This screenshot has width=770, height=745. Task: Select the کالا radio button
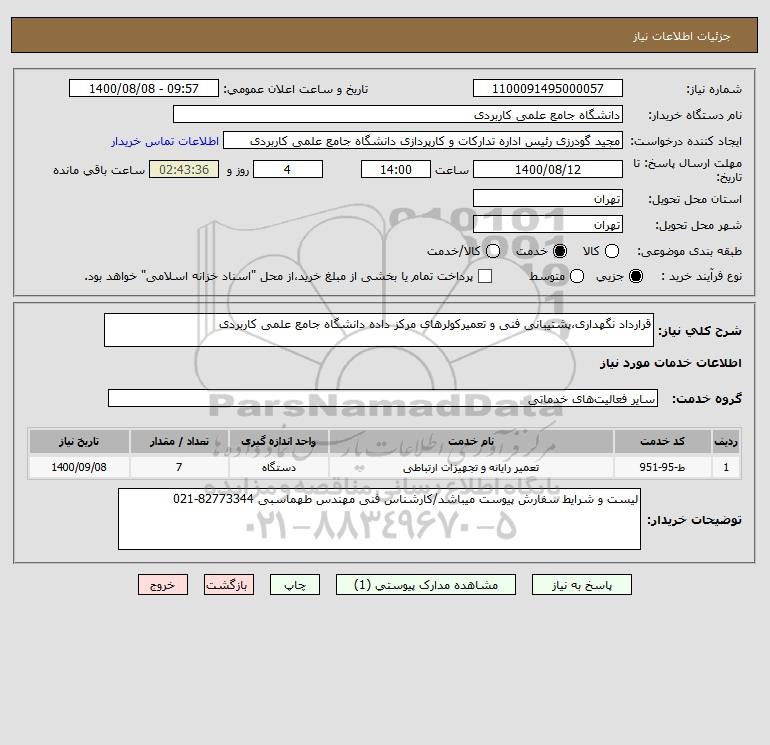(611, 251)
